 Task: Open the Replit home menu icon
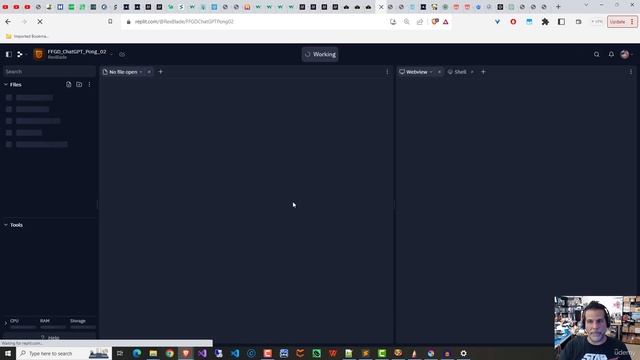pos(20,54)
